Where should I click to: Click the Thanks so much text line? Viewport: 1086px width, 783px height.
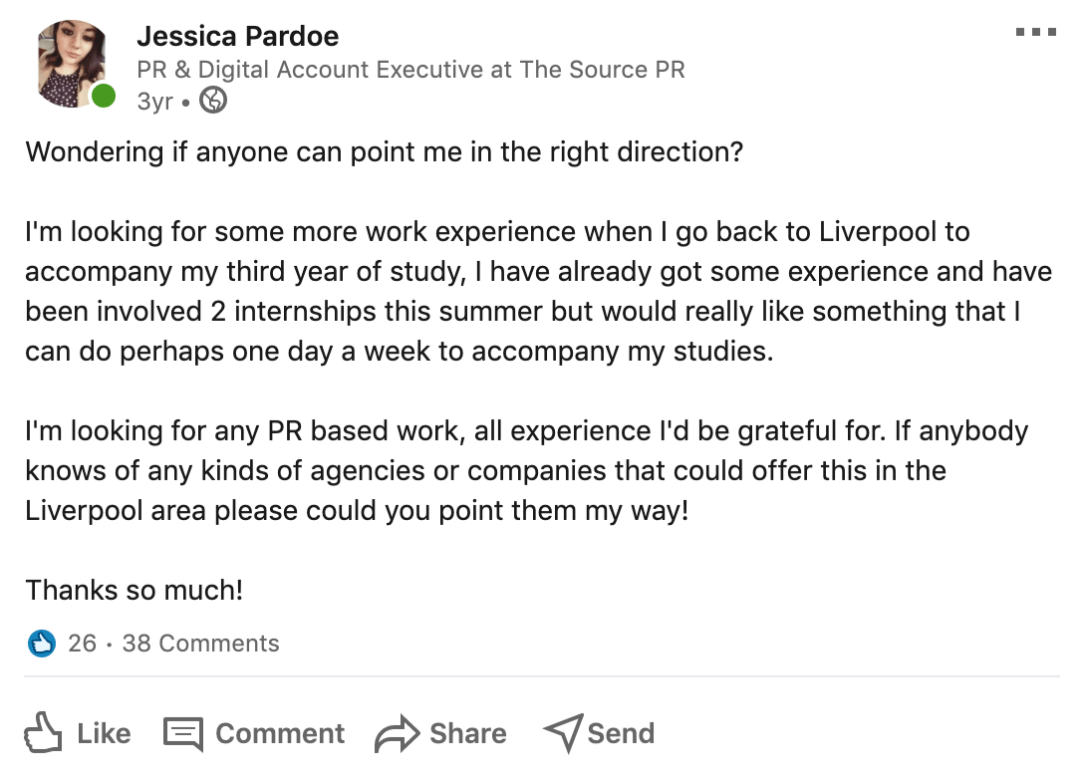[x=134, y=590]
